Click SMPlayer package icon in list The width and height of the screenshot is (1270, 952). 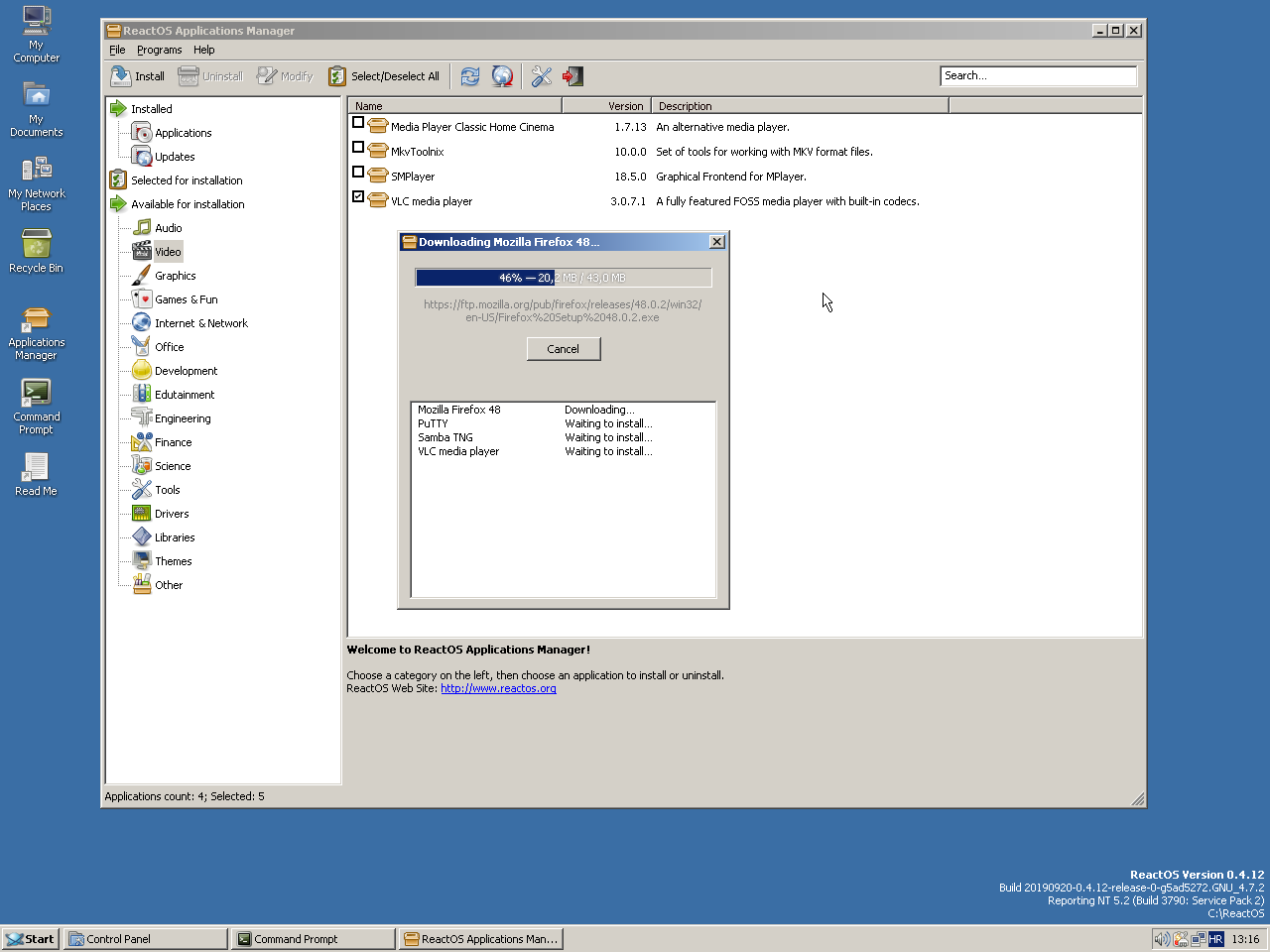[377, 176]
